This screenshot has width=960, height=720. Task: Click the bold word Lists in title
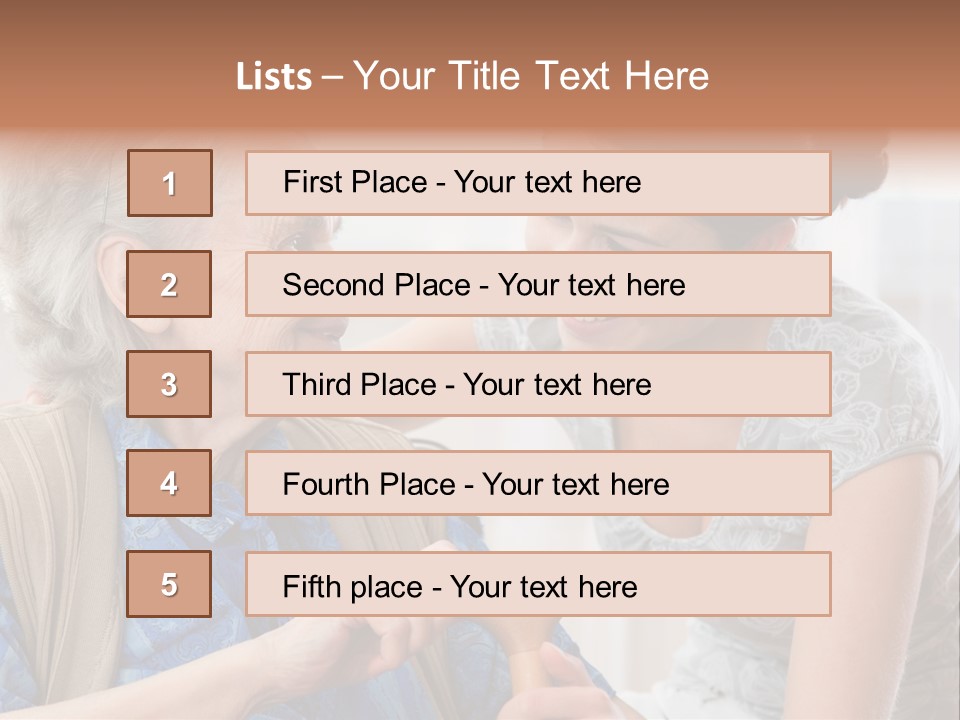tap(274, 77)
